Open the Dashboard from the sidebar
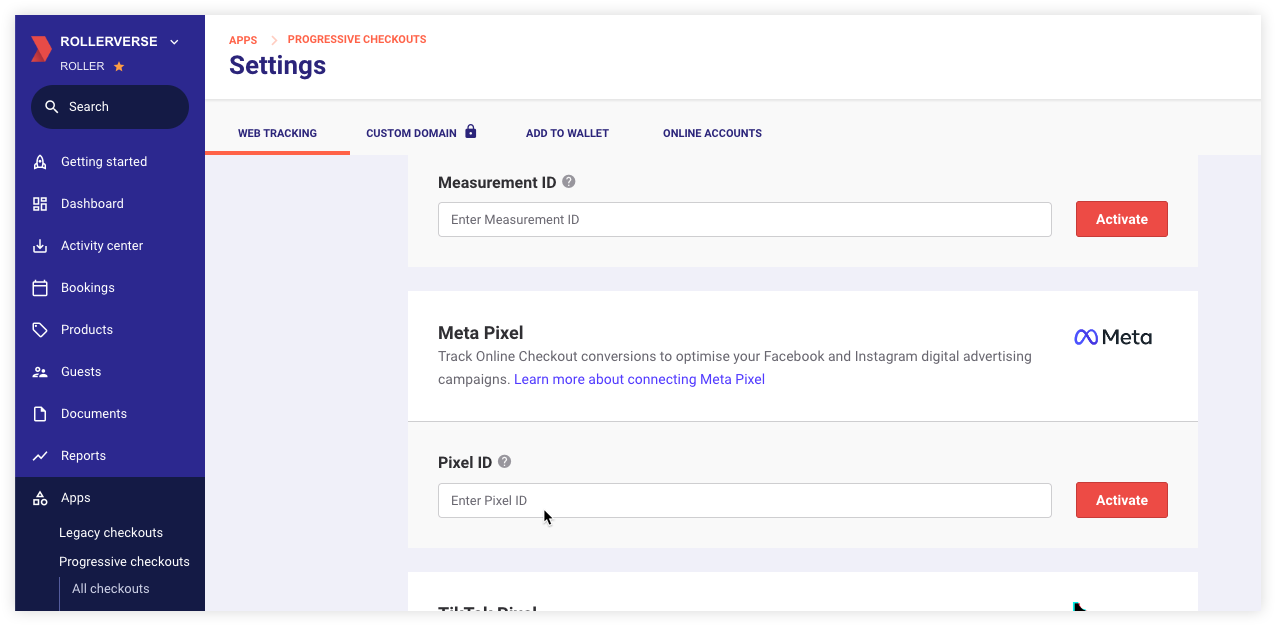The width and height of the screenshot is (1276, 626). [x=40, y=203]
